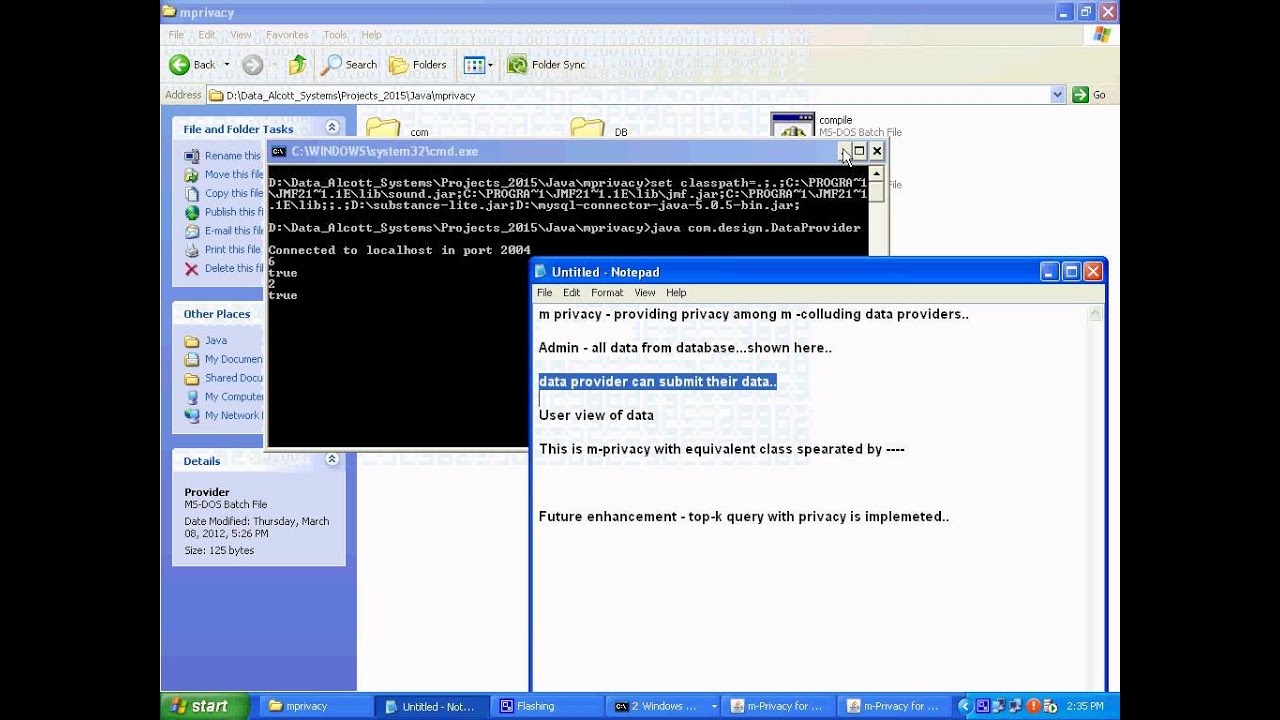Collapse the File and Folder Tasks panel
The width and height of the screenshot is (1280, 720).
point(332,128)
